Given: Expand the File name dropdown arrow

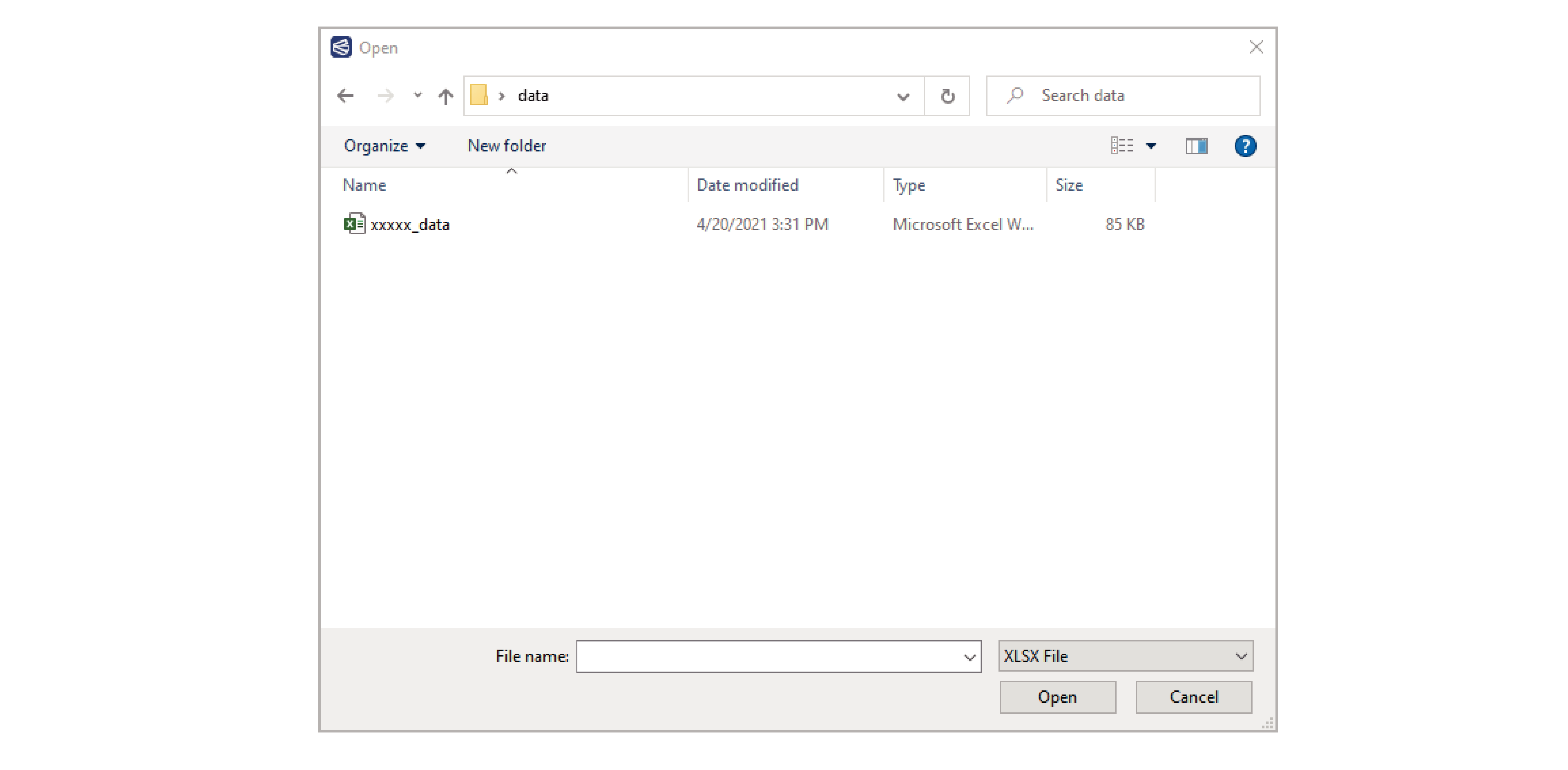Looking at the screenshot, I should (x=970, y=657).
